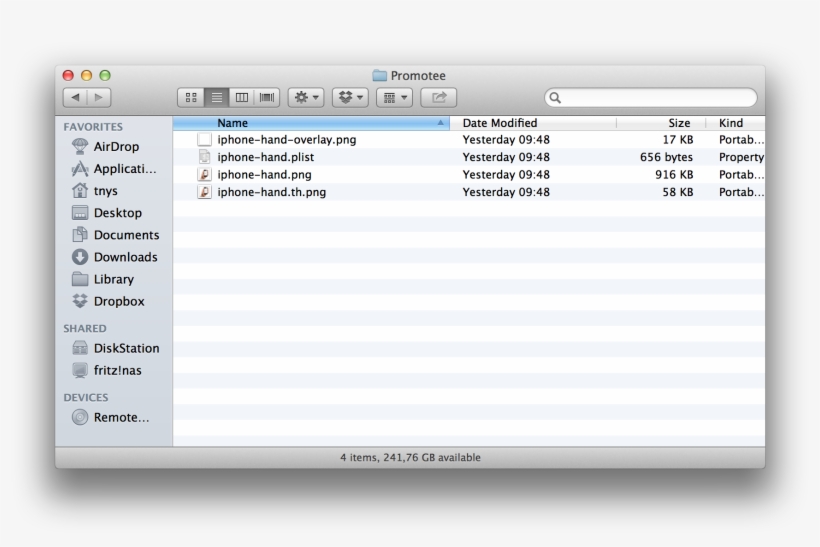Screen dimensions: 820x547
Task: Go back with the left arrow
Action: pos(75,98)
